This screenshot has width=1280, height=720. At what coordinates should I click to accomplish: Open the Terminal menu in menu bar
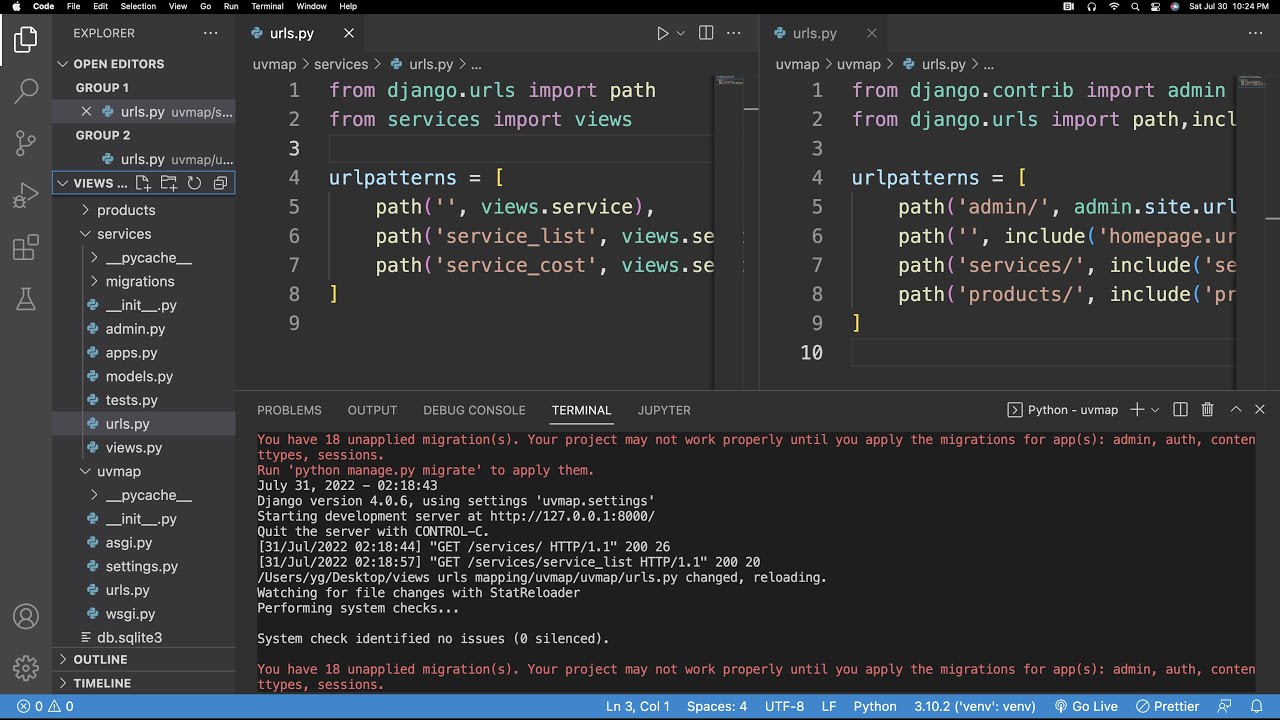coord(267,6)
